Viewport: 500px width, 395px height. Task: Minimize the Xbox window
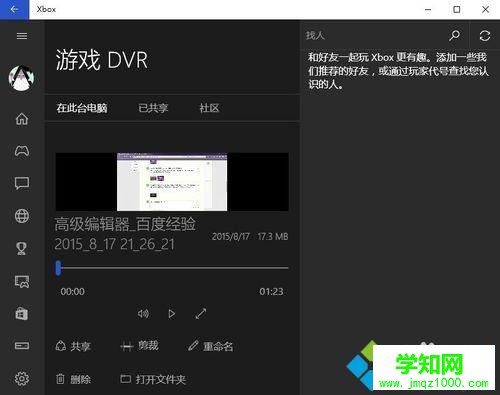428,9
